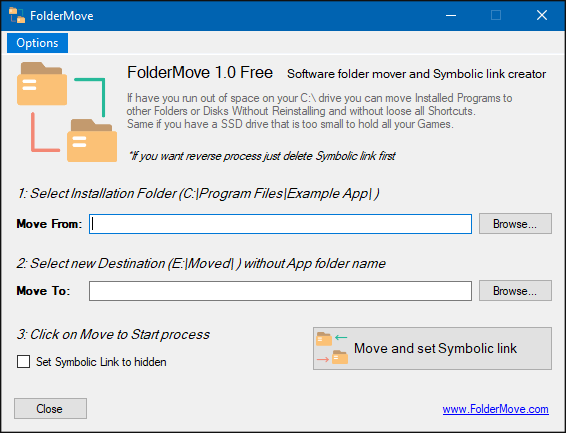Enable Set Symbolic Link to hidden checkbox
566x433 pixels.
23,362
